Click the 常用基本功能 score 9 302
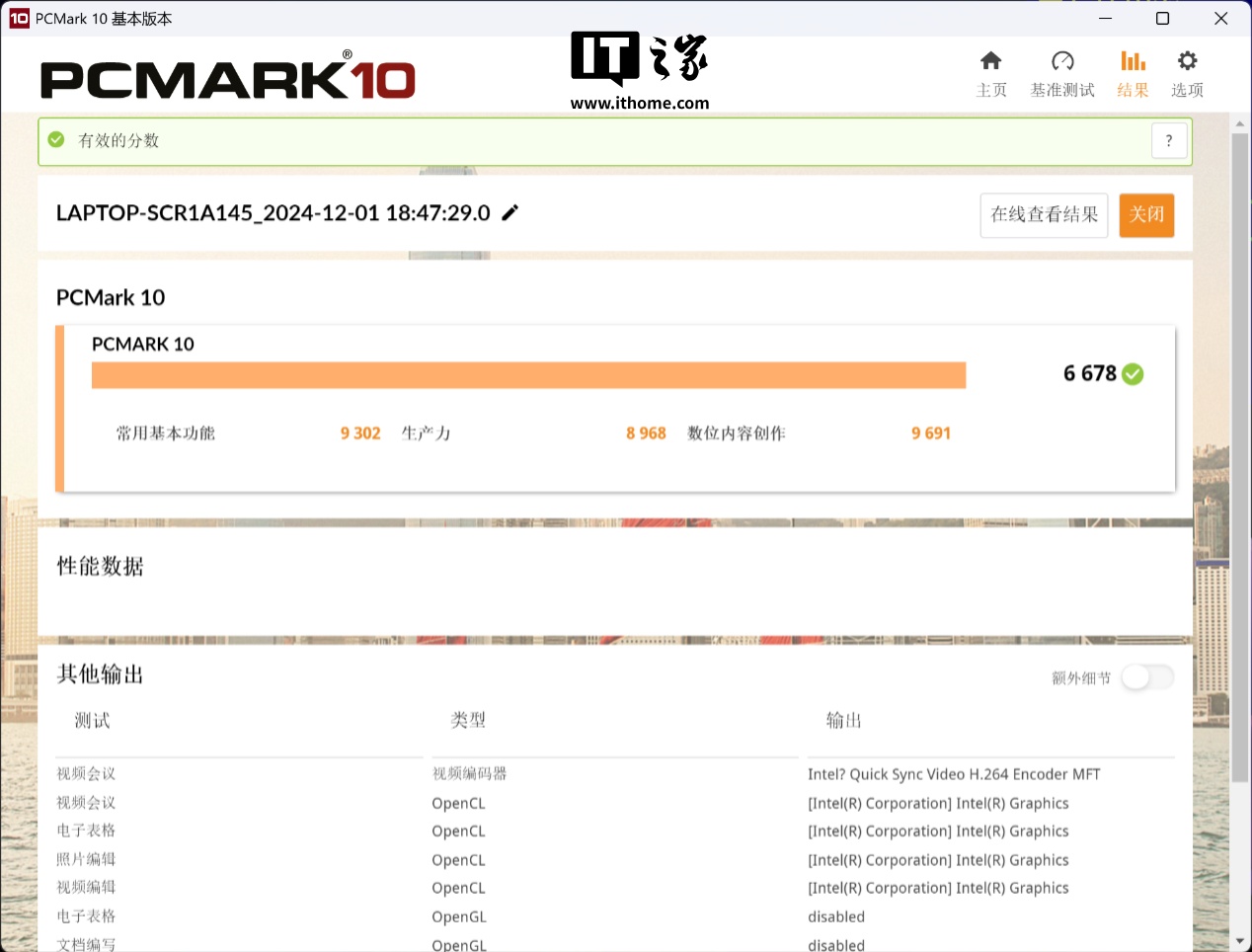 360,434
